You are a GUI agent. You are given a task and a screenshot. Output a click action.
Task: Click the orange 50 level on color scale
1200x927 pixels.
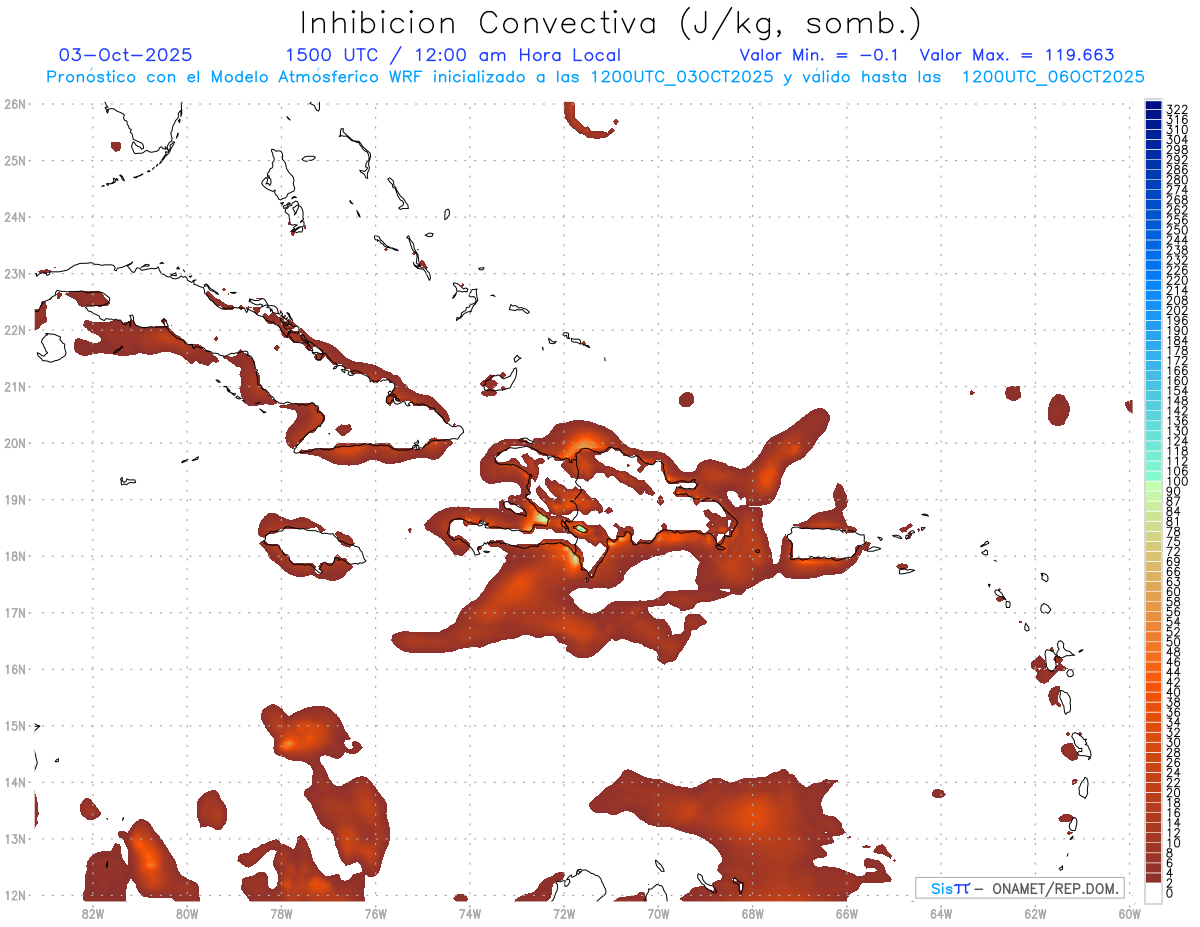point(1153,641)
